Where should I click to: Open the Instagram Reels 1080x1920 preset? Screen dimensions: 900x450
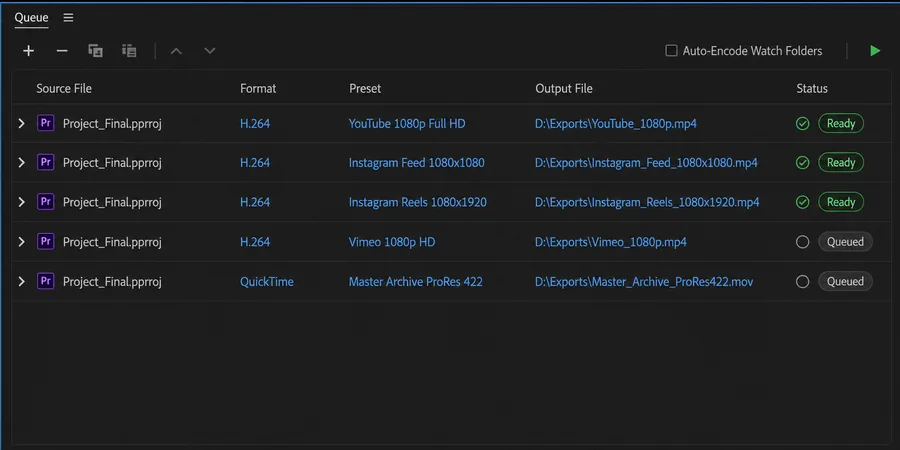coord(418,202)
